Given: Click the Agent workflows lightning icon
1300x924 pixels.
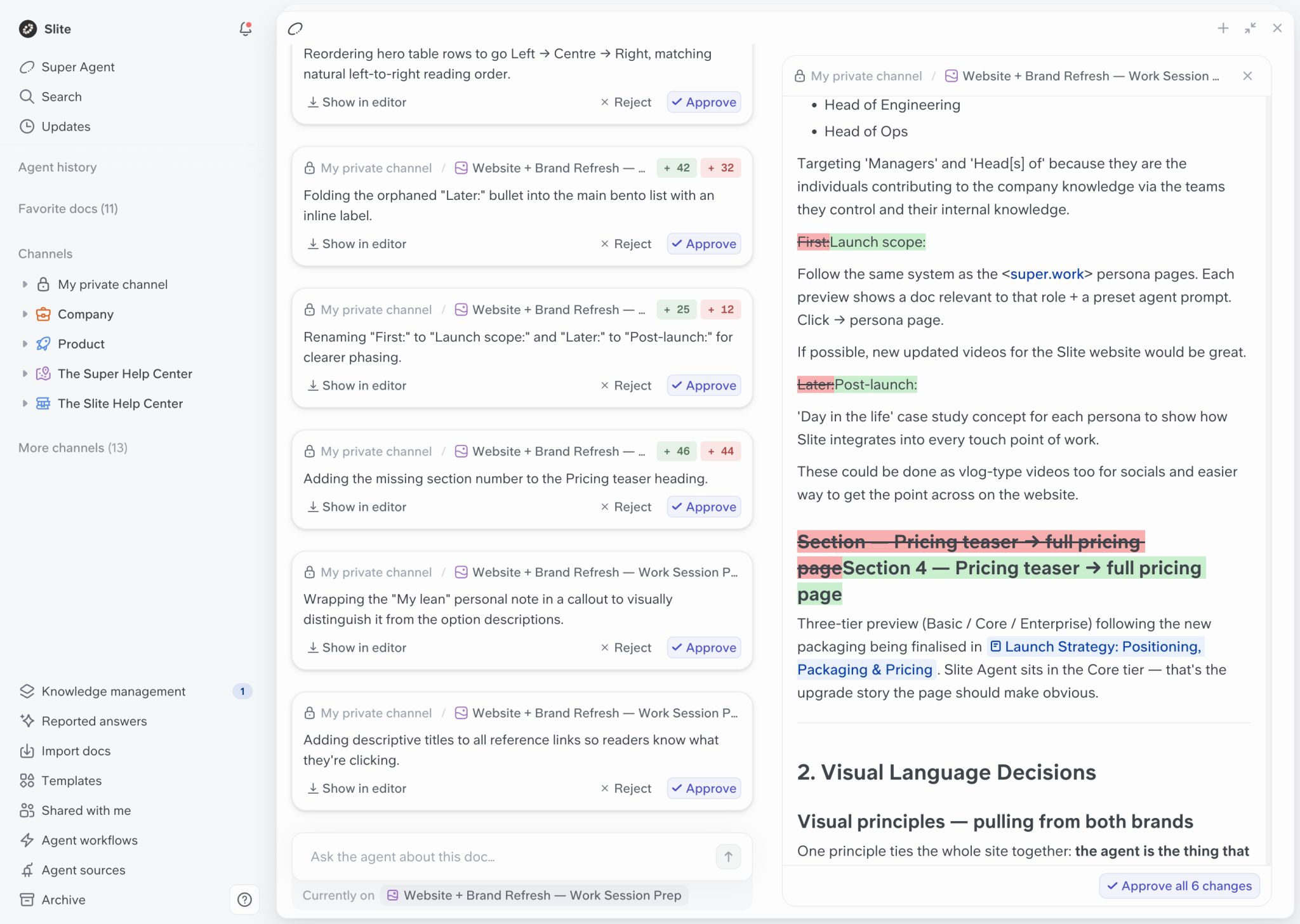Looking at the screenshot, I should (27, 840).
